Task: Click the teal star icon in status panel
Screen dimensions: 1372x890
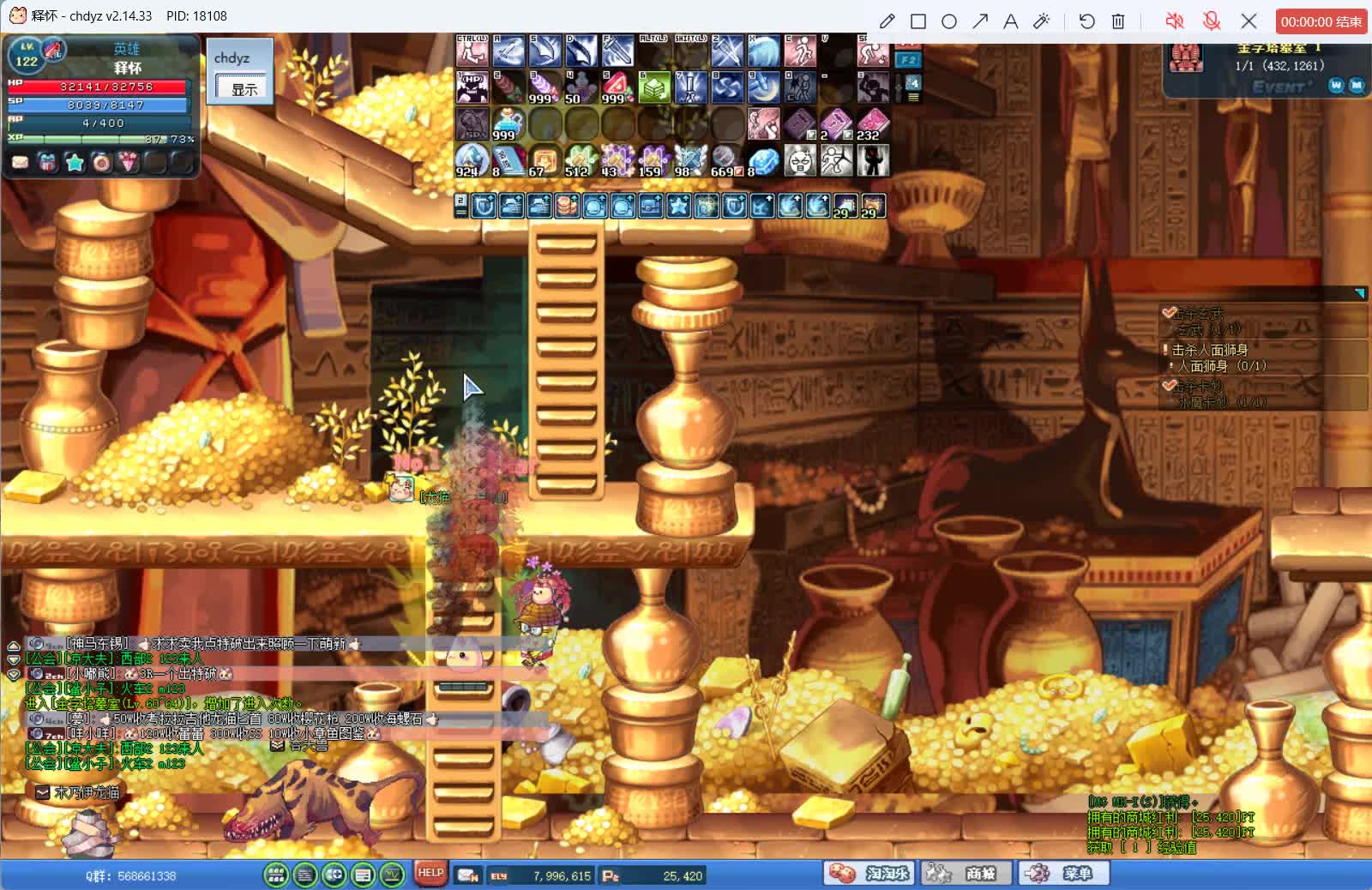Action: (x=75, y=162)
